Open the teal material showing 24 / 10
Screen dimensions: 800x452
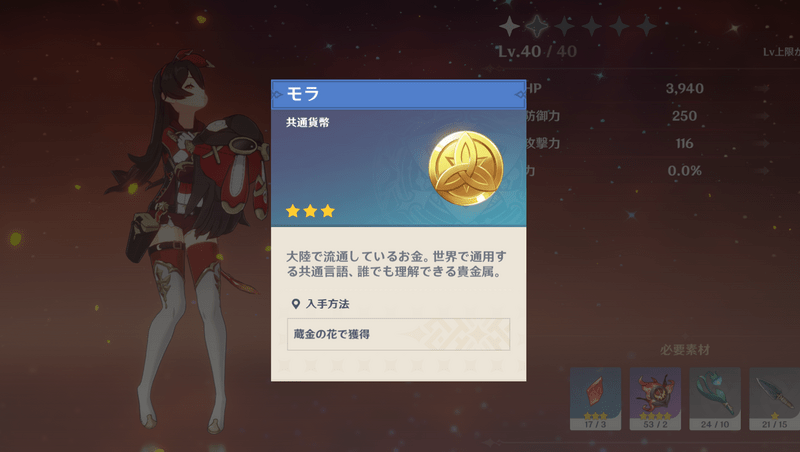[715, 398]
